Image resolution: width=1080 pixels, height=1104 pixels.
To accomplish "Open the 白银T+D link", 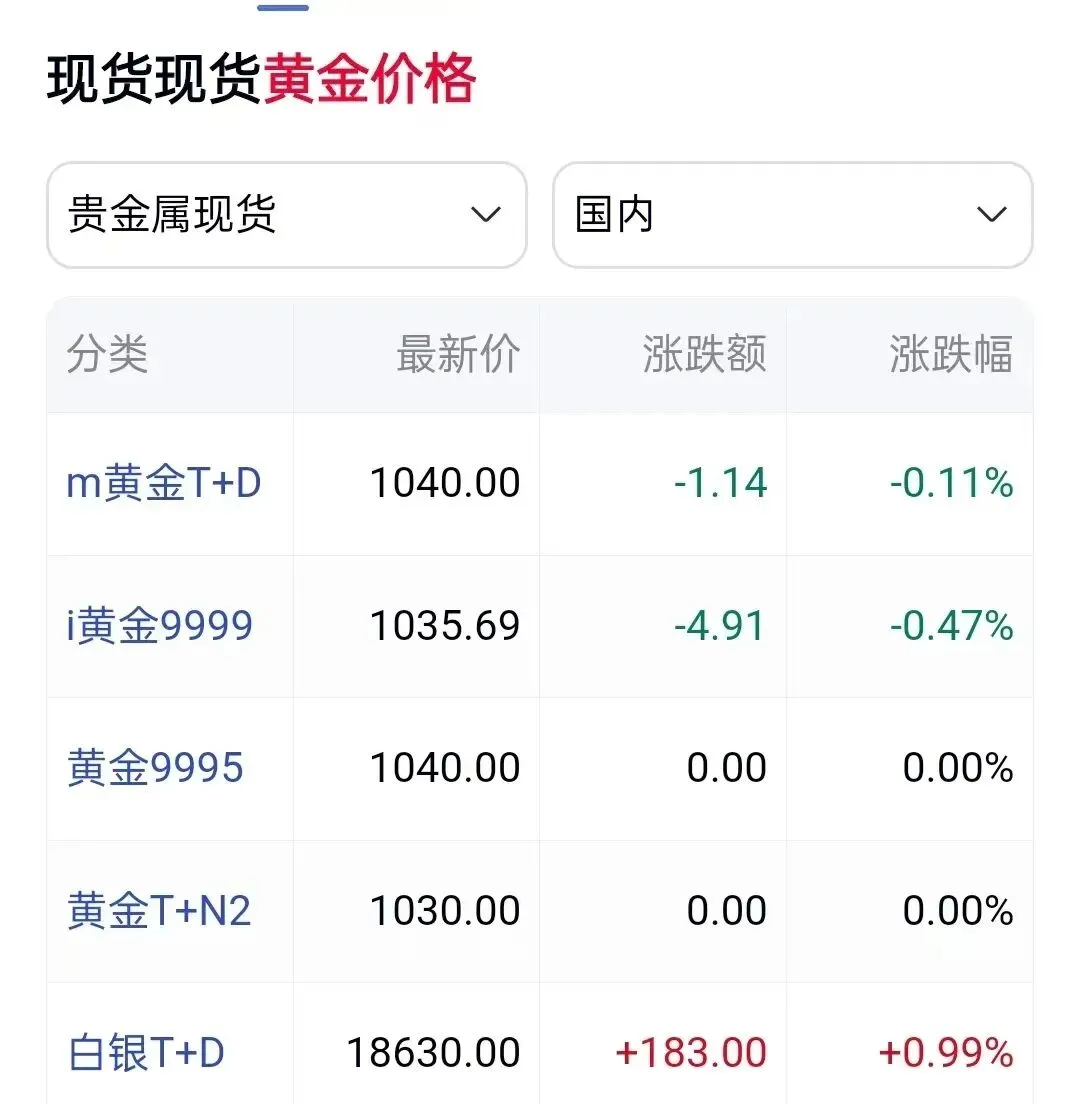I will pos(146,1053).
